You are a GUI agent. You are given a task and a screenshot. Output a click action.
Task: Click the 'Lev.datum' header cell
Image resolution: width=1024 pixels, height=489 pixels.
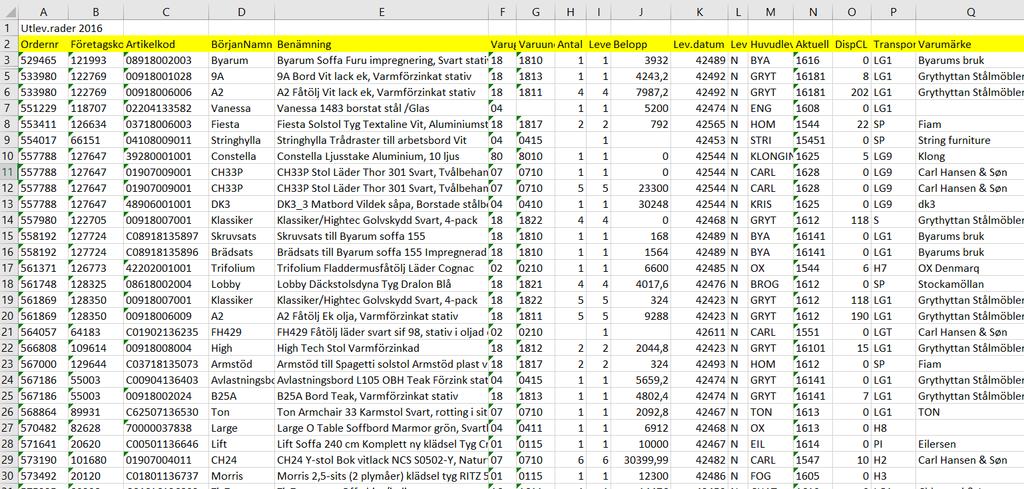coord(699,44)
